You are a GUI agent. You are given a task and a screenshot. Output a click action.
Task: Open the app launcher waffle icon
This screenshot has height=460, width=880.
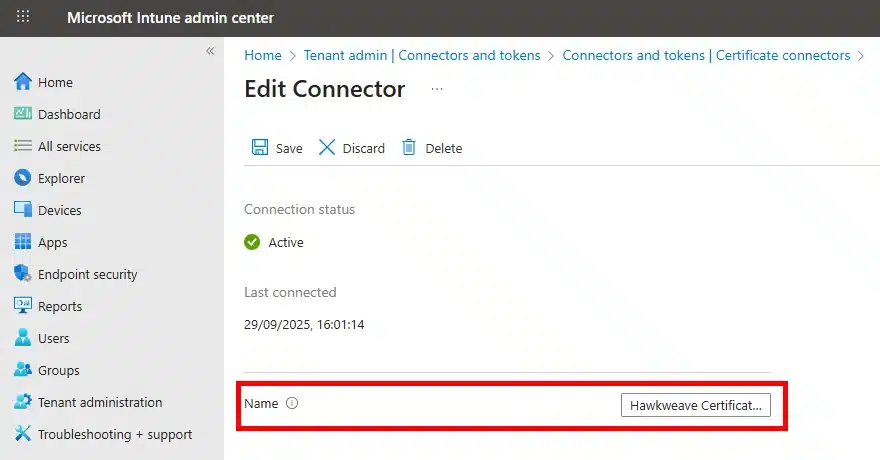tap(23, 17)
